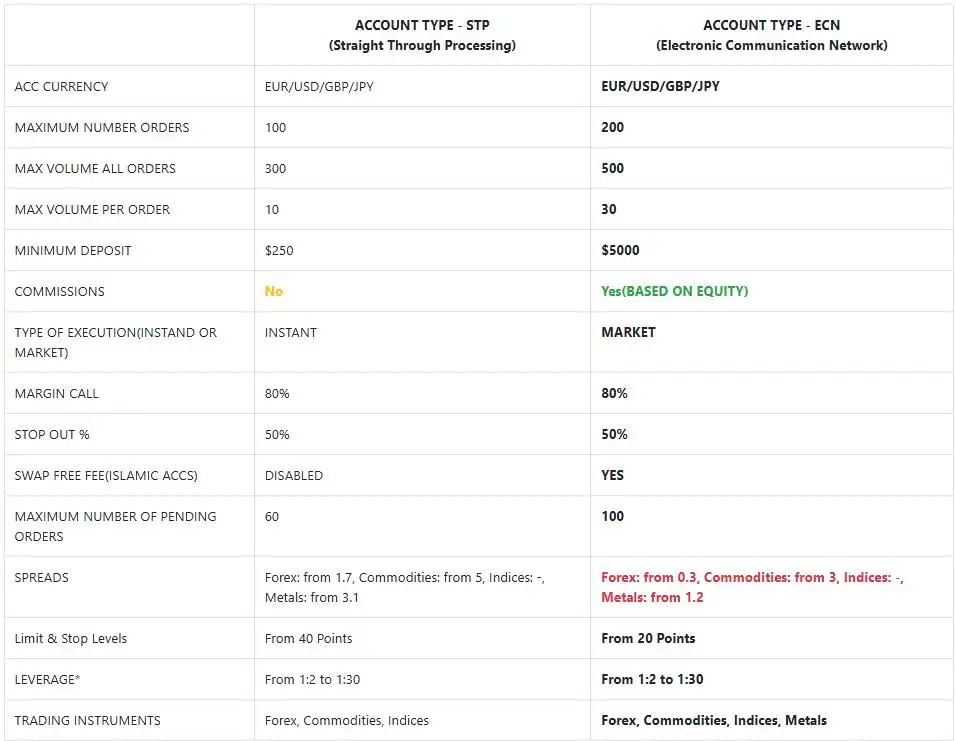
Task: Select "From 20 Points" limit level
Action: coord(648,638)
